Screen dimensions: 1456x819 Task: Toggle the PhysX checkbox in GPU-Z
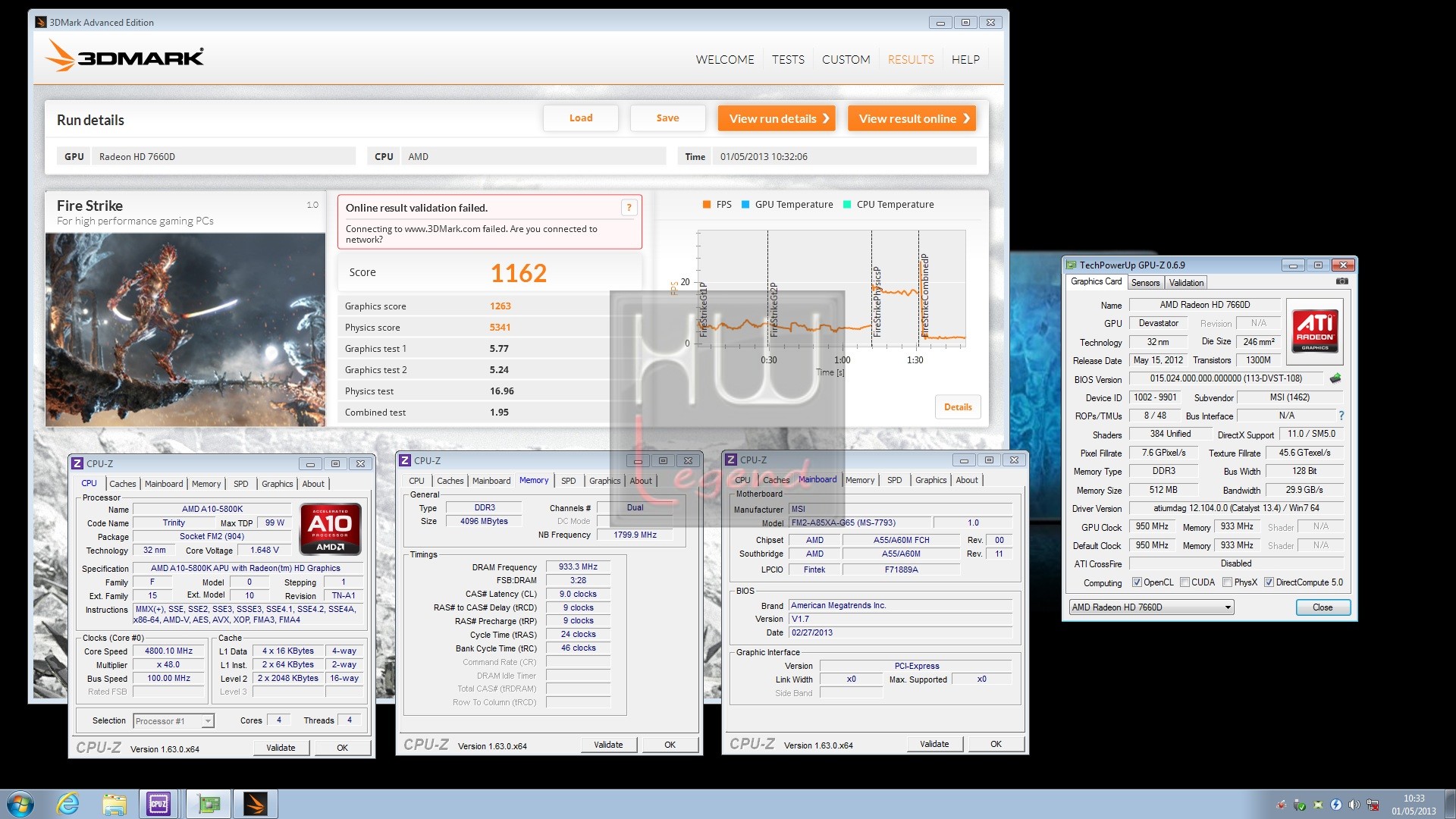point(1227,582)
